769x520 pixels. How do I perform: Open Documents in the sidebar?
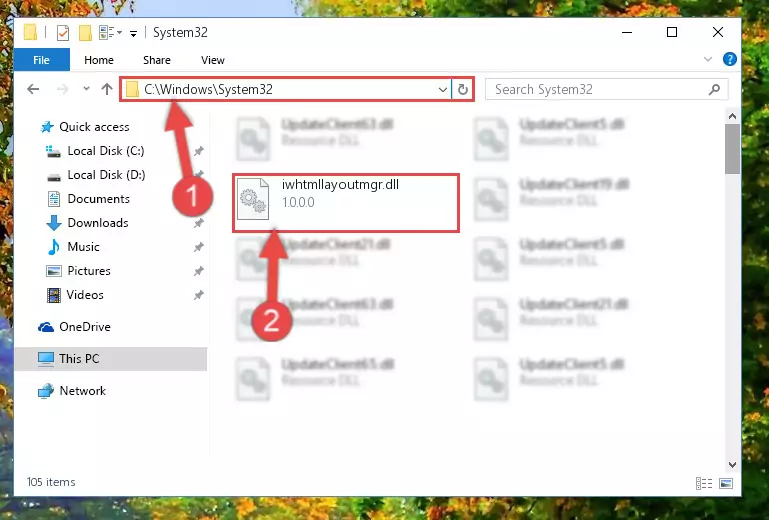(98, 199)
